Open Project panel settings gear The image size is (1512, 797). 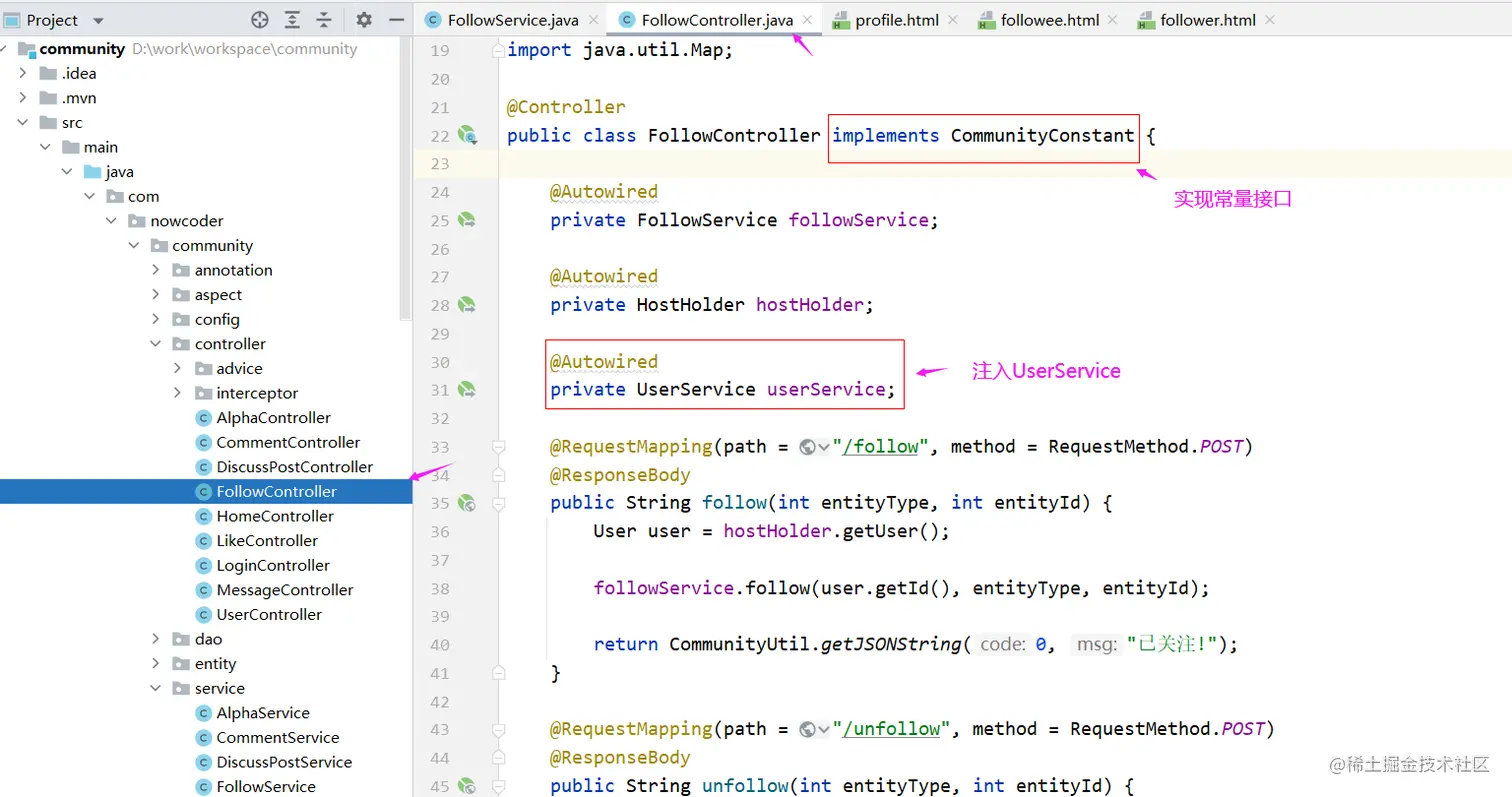(x=364, y=20)
